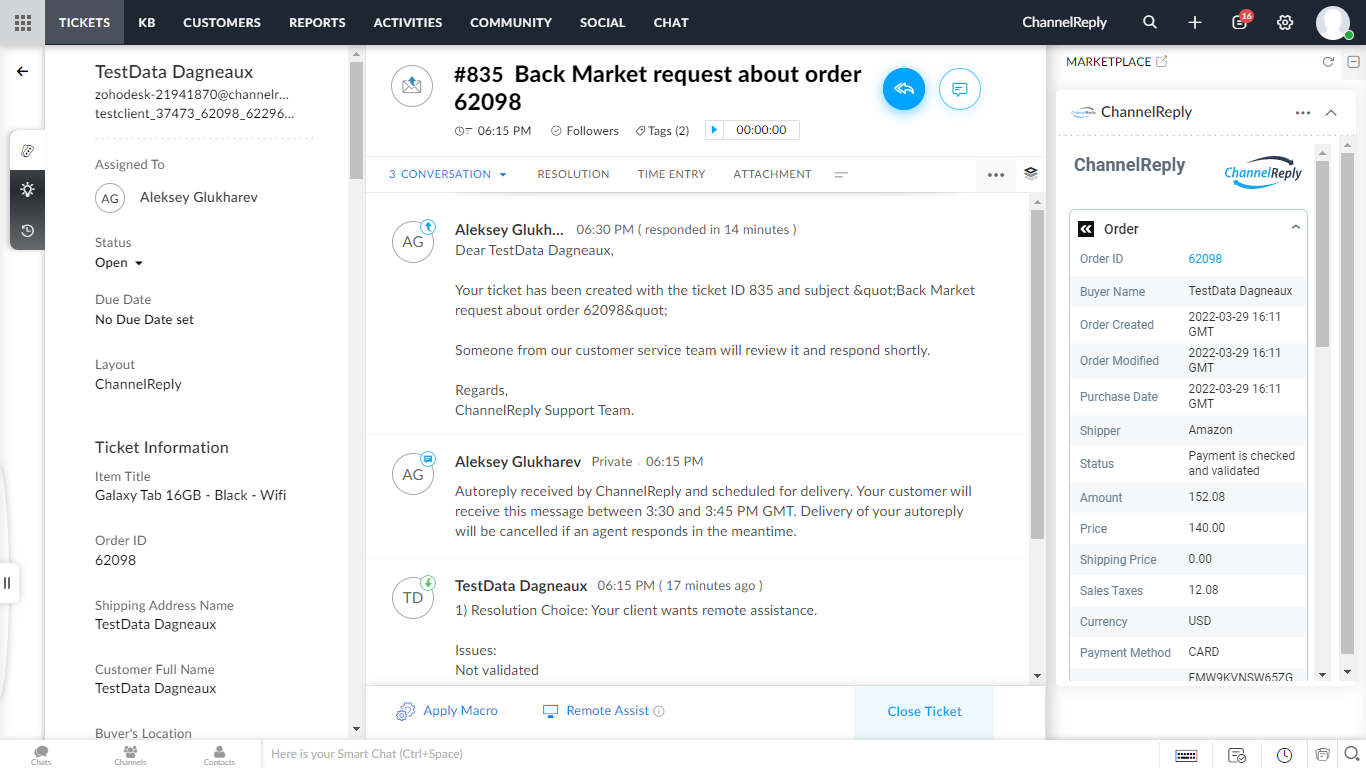This screenshot has width=1366, height=768.
Task: Click the timer display 00:00:00
Action: 761,130
